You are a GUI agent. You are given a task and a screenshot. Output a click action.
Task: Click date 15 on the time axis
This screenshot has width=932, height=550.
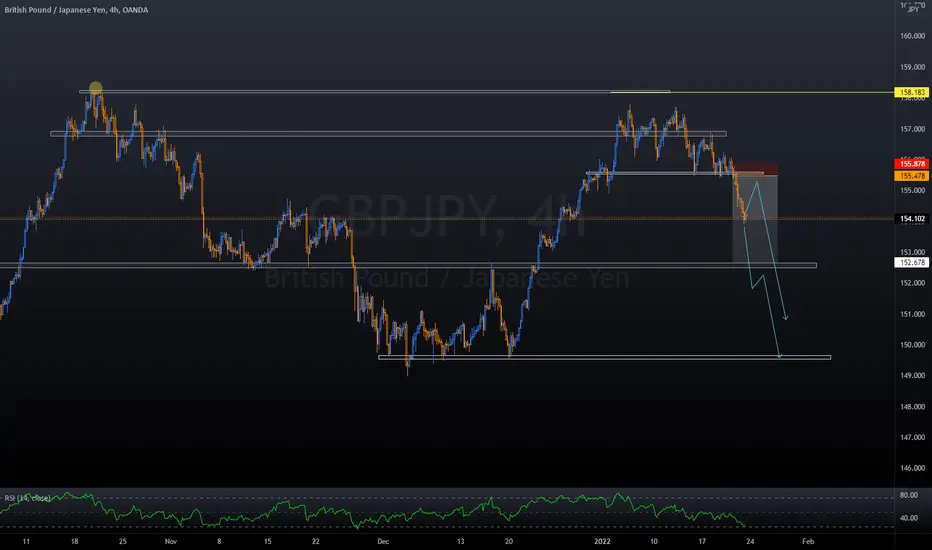[x=267, y=542]
